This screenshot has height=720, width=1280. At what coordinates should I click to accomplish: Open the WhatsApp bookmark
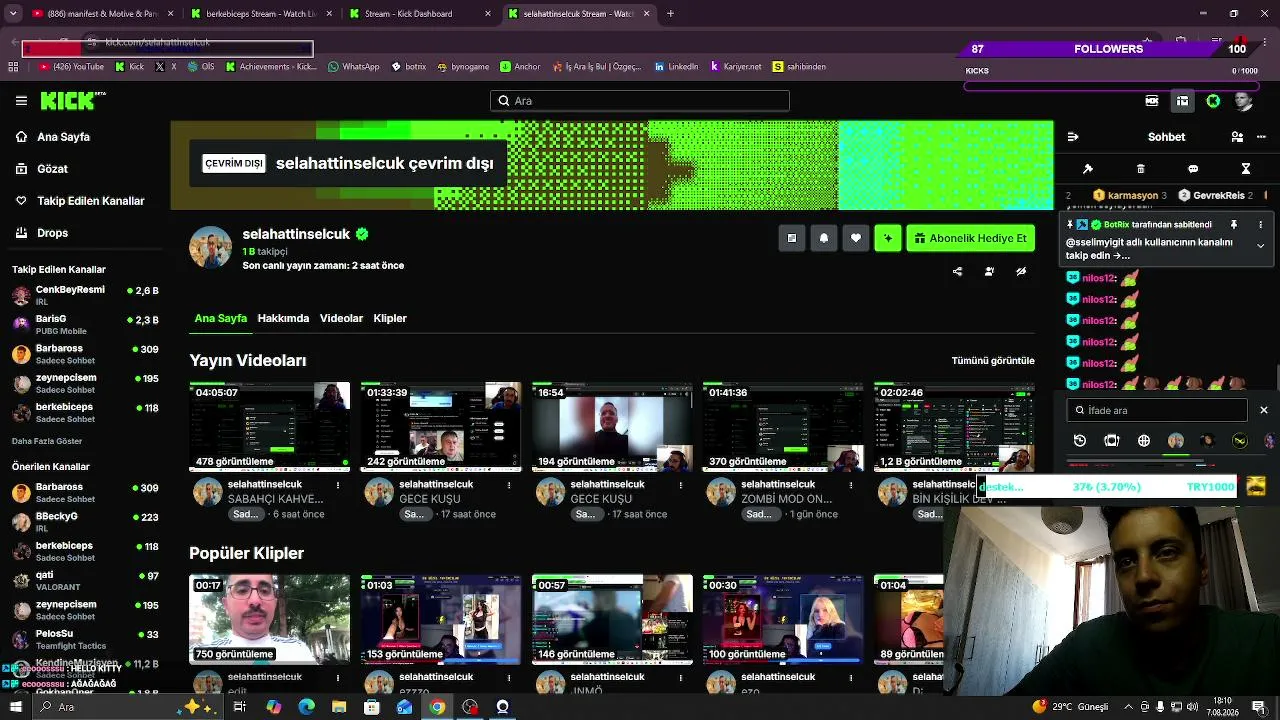(354, 67)
